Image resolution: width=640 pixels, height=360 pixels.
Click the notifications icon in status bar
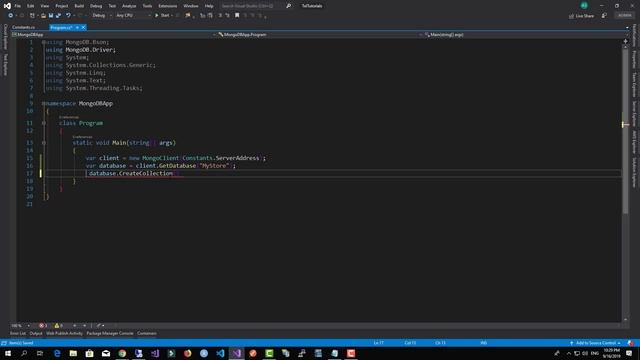tap(631, 343)
